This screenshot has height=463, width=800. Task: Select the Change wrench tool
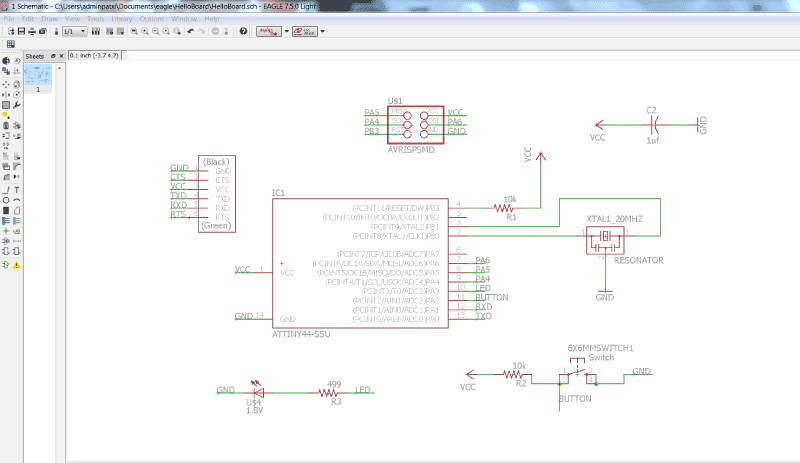pos(17,105)
